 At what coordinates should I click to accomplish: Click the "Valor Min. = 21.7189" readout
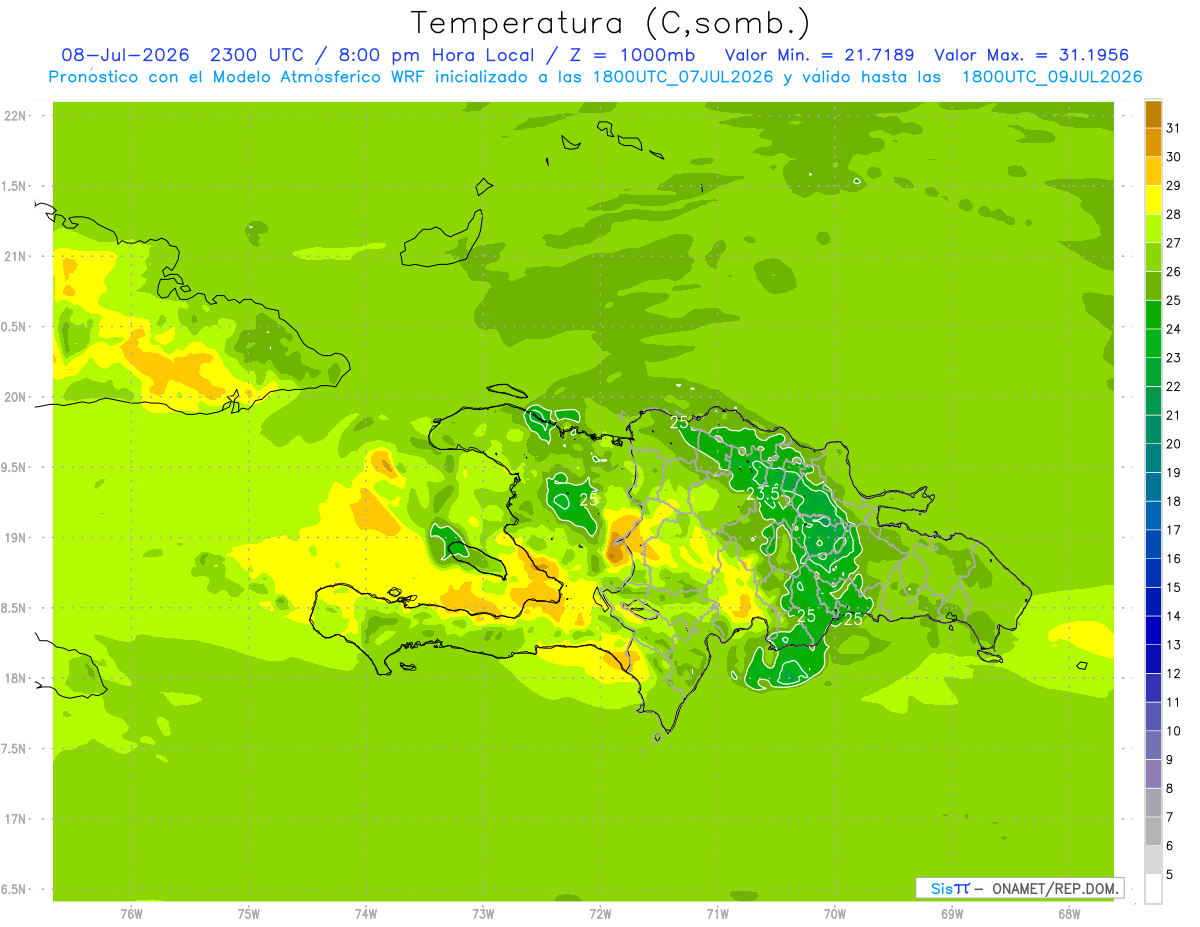pos(819,55)
